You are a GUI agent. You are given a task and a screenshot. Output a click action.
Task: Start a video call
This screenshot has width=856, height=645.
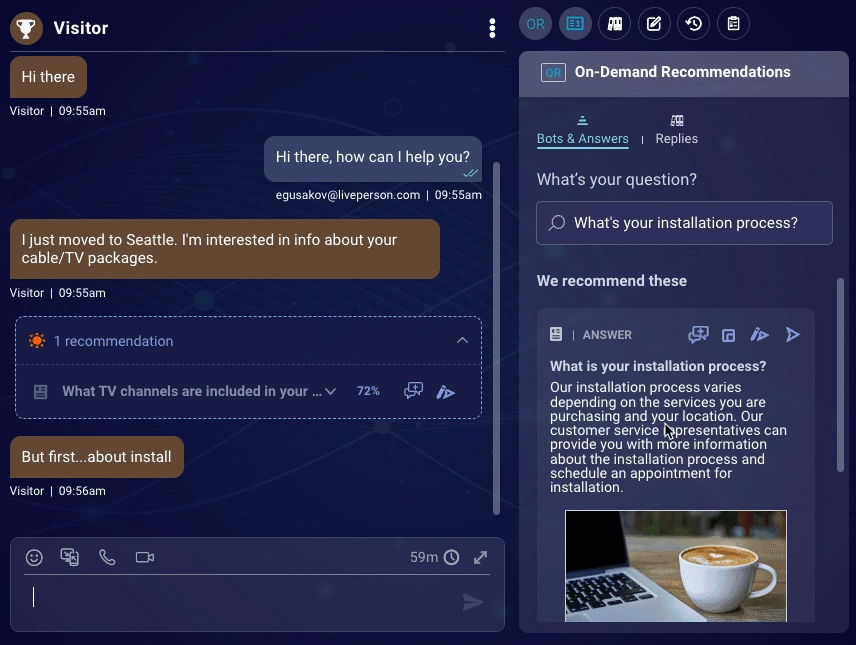[145, 558]
